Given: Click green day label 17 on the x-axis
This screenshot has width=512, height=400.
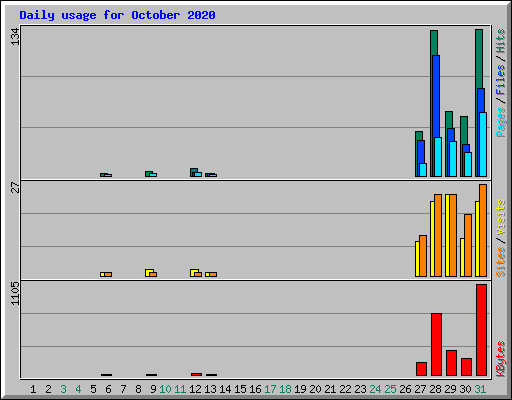Looking at the screenshot, I should pos(270,389).
